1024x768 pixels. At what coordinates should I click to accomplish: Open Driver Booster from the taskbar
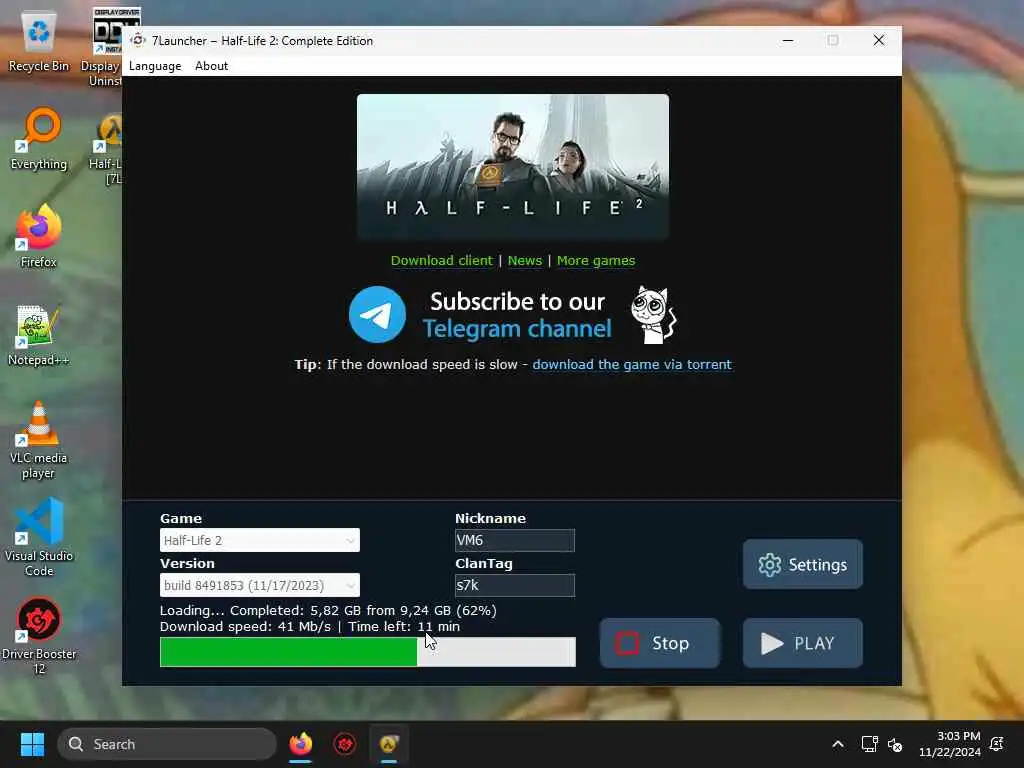[x=345, y=744]
